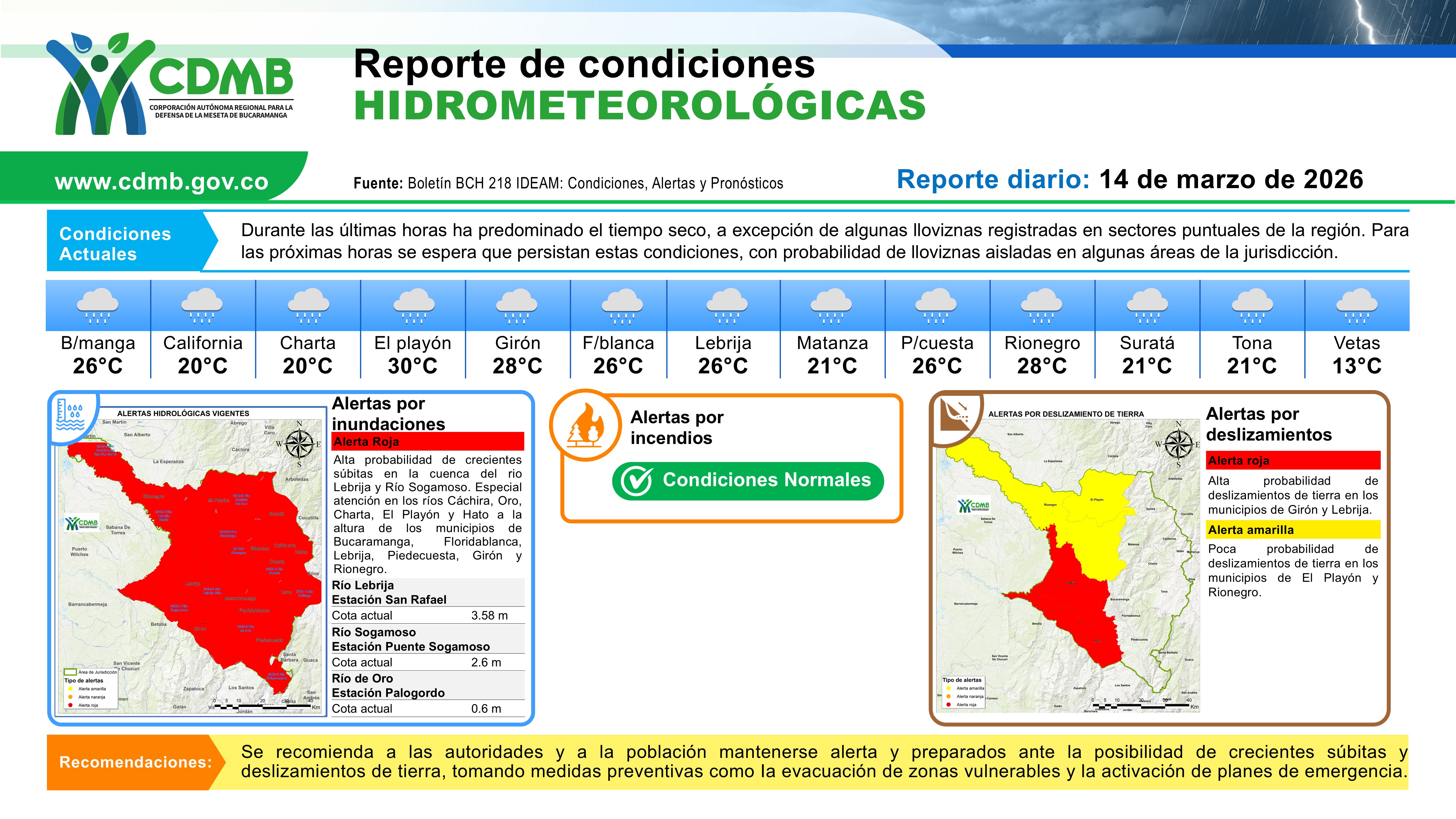
Task: Click compass rose on hydrological map
Action: 299,443
